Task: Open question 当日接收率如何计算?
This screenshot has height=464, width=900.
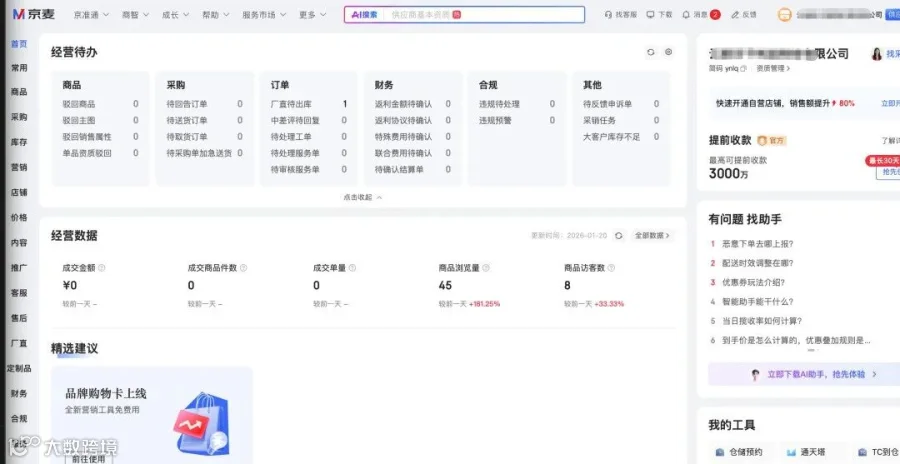Action: click(762, 321)
